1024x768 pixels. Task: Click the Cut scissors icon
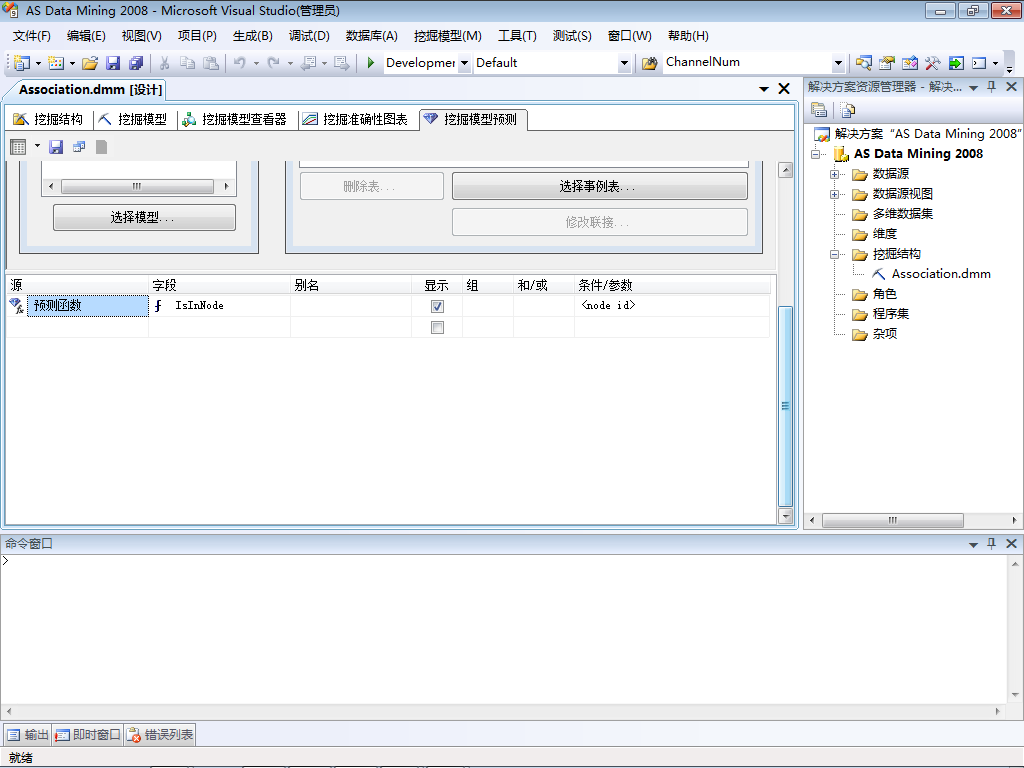[164, 63]
